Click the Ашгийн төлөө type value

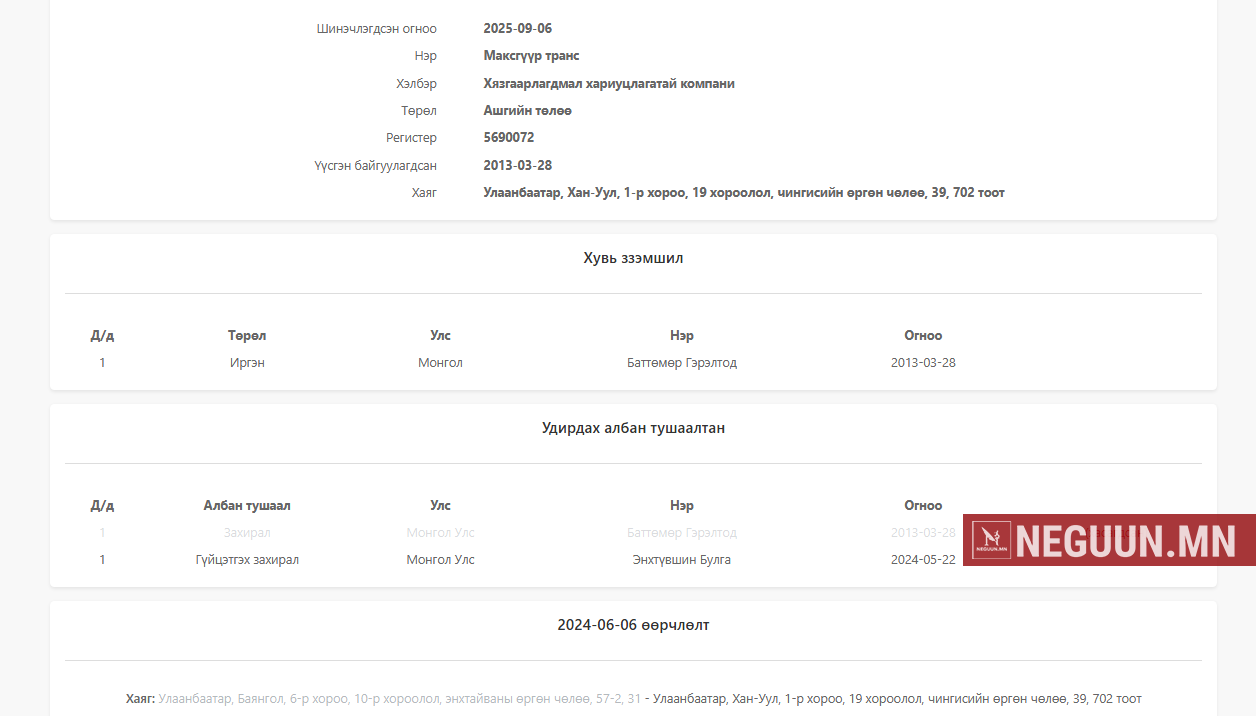coord(527,111)
